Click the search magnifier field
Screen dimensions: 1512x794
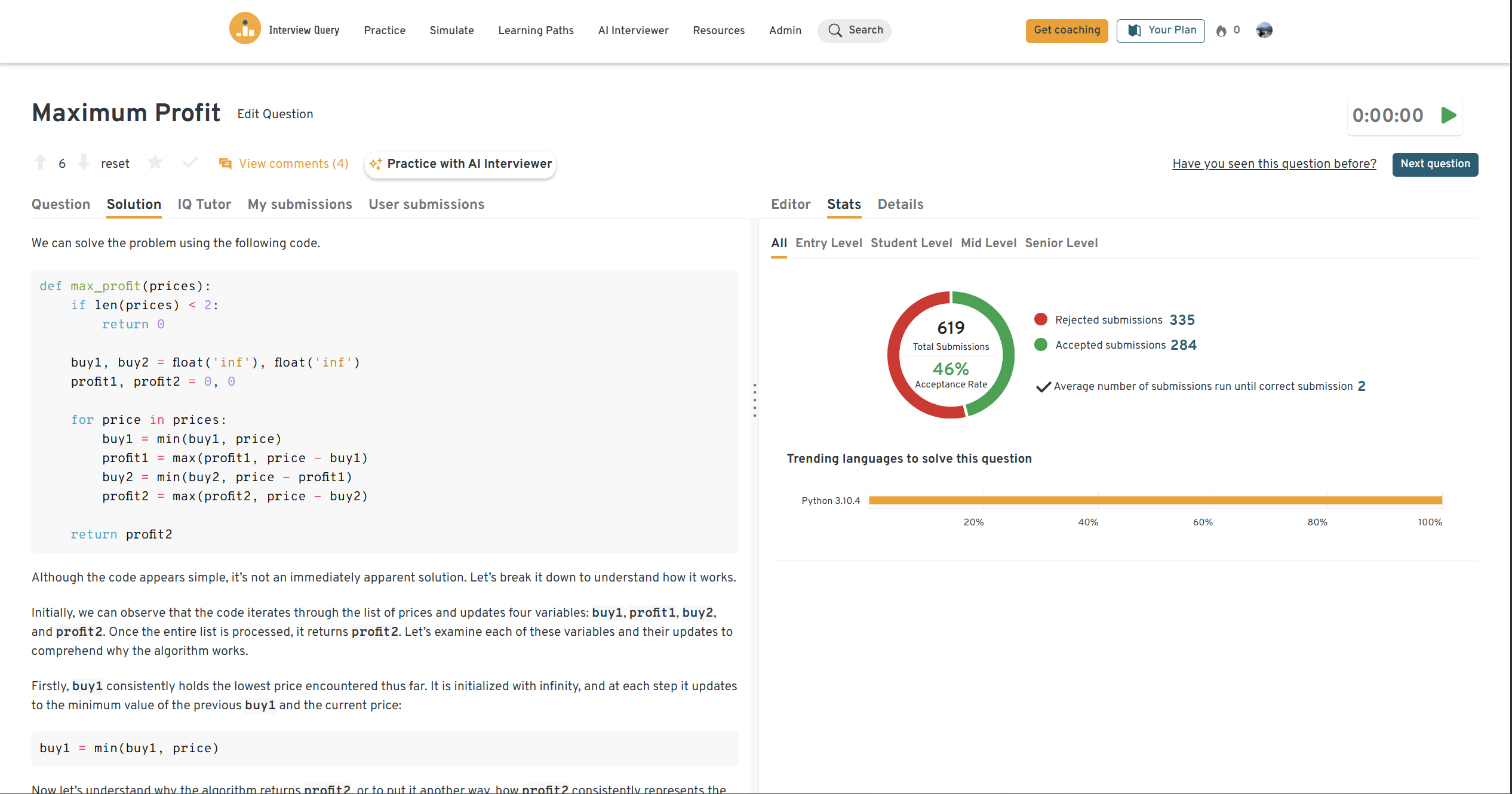(854, 30)
